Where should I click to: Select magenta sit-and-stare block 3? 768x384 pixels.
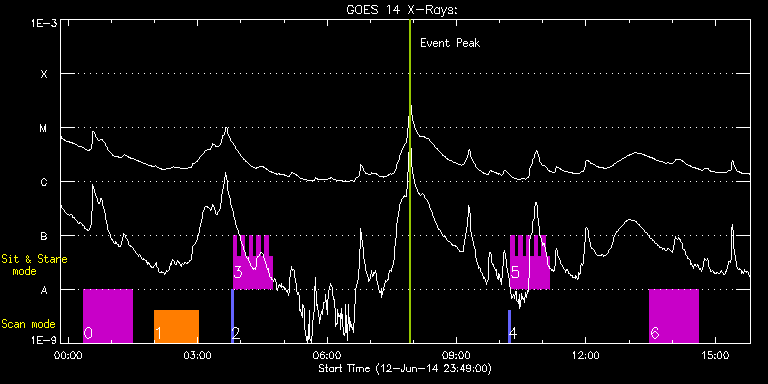point(253,263)
